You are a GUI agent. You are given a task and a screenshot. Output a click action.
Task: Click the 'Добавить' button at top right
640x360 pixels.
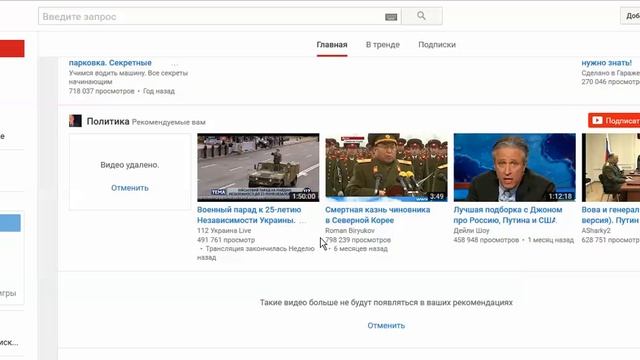click(x=630, y=16)
